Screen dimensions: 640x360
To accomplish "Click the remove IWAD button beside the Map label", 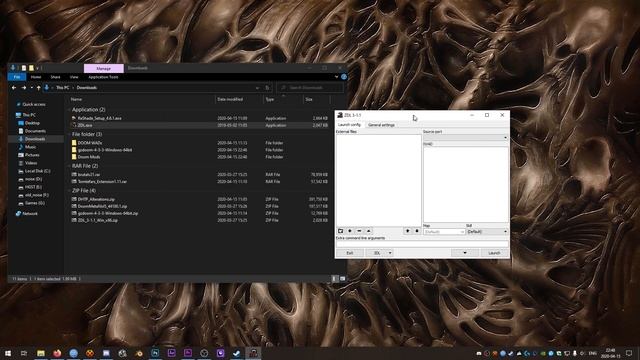I will click(417, 231).
